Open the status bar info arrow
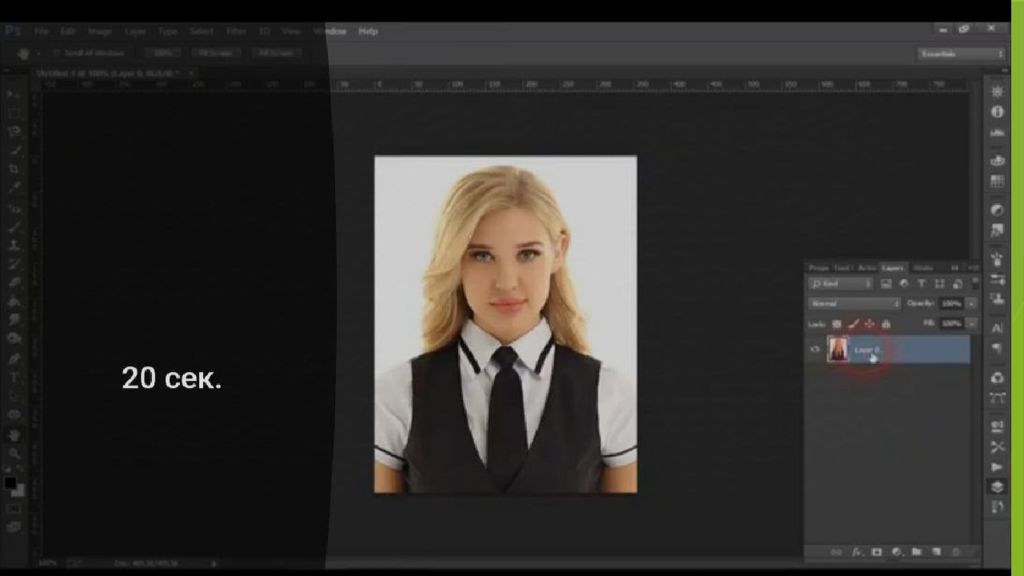 pos(214,563)
